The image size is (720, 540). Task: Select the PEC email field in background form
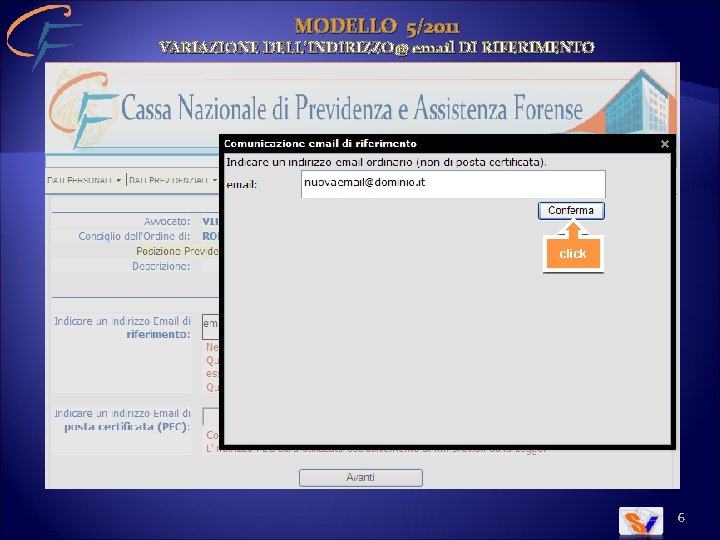210,417
